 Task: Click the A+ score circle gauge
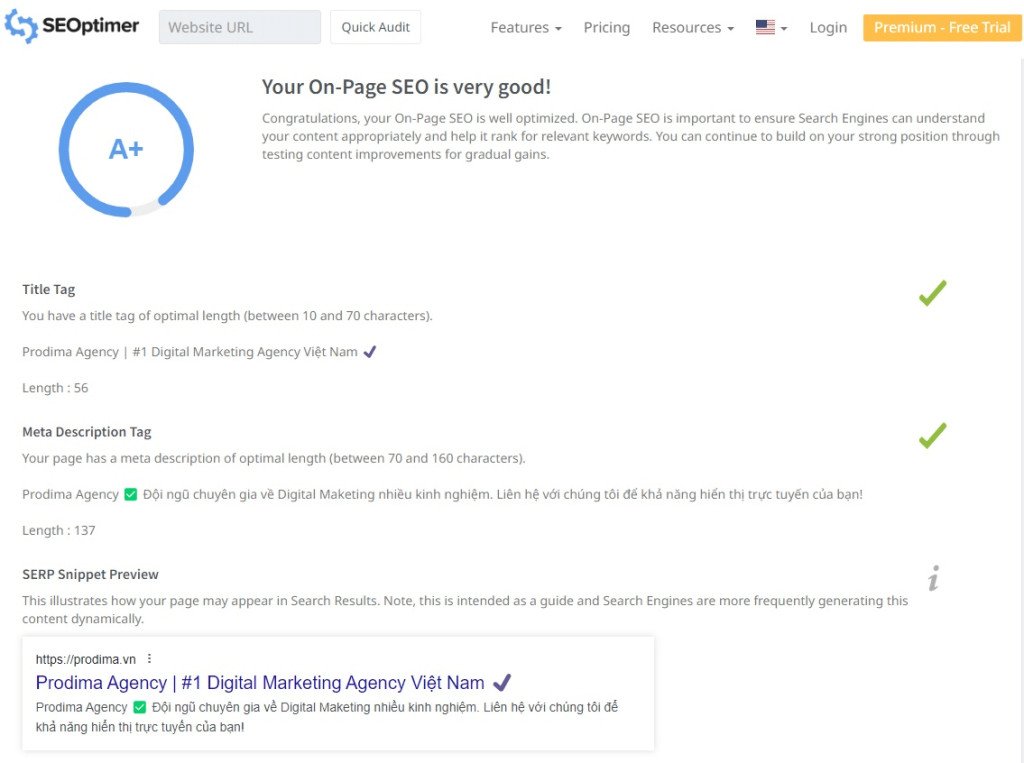[x=126, y=149]
